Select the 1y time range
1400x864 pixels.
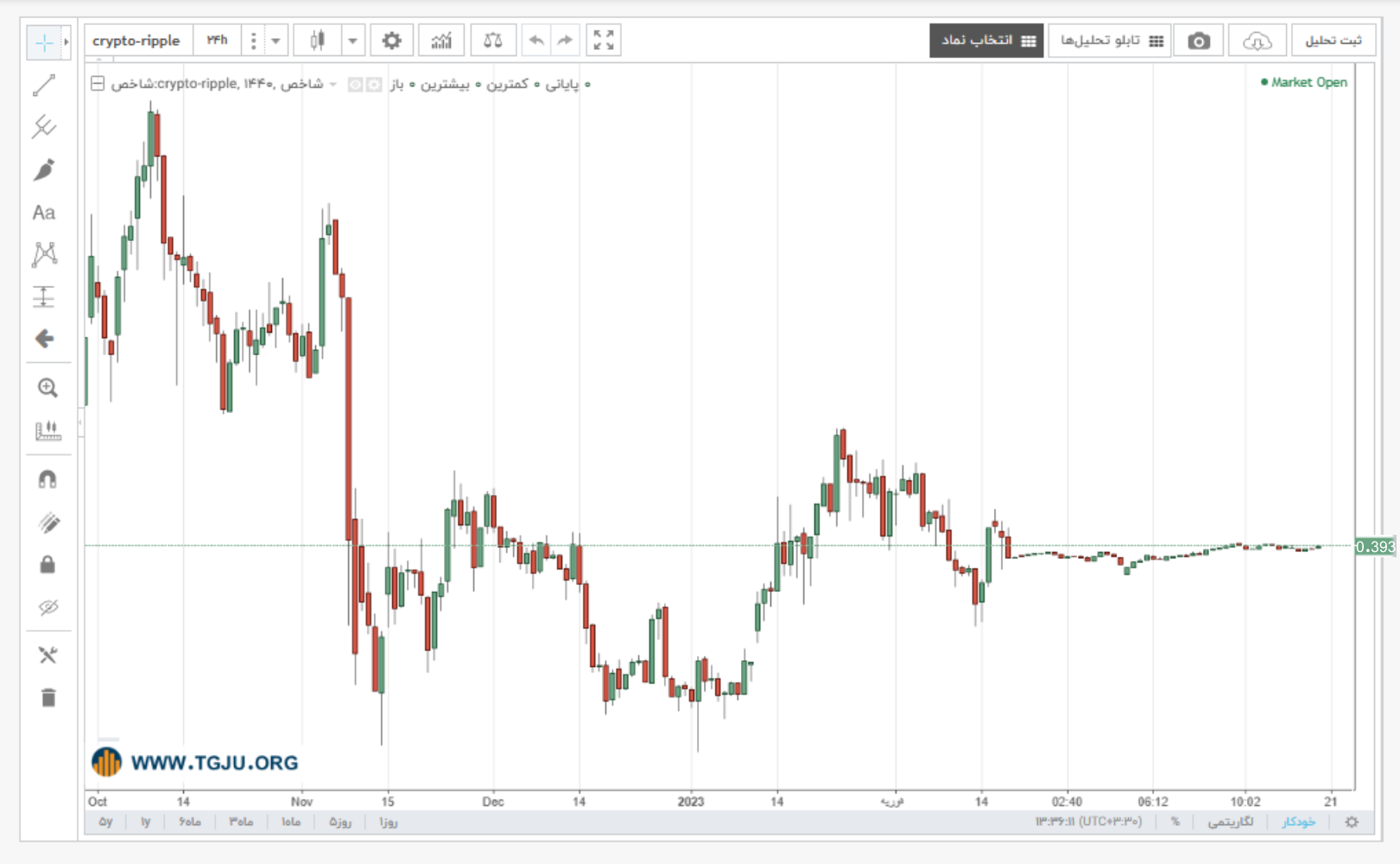point(145,822)
